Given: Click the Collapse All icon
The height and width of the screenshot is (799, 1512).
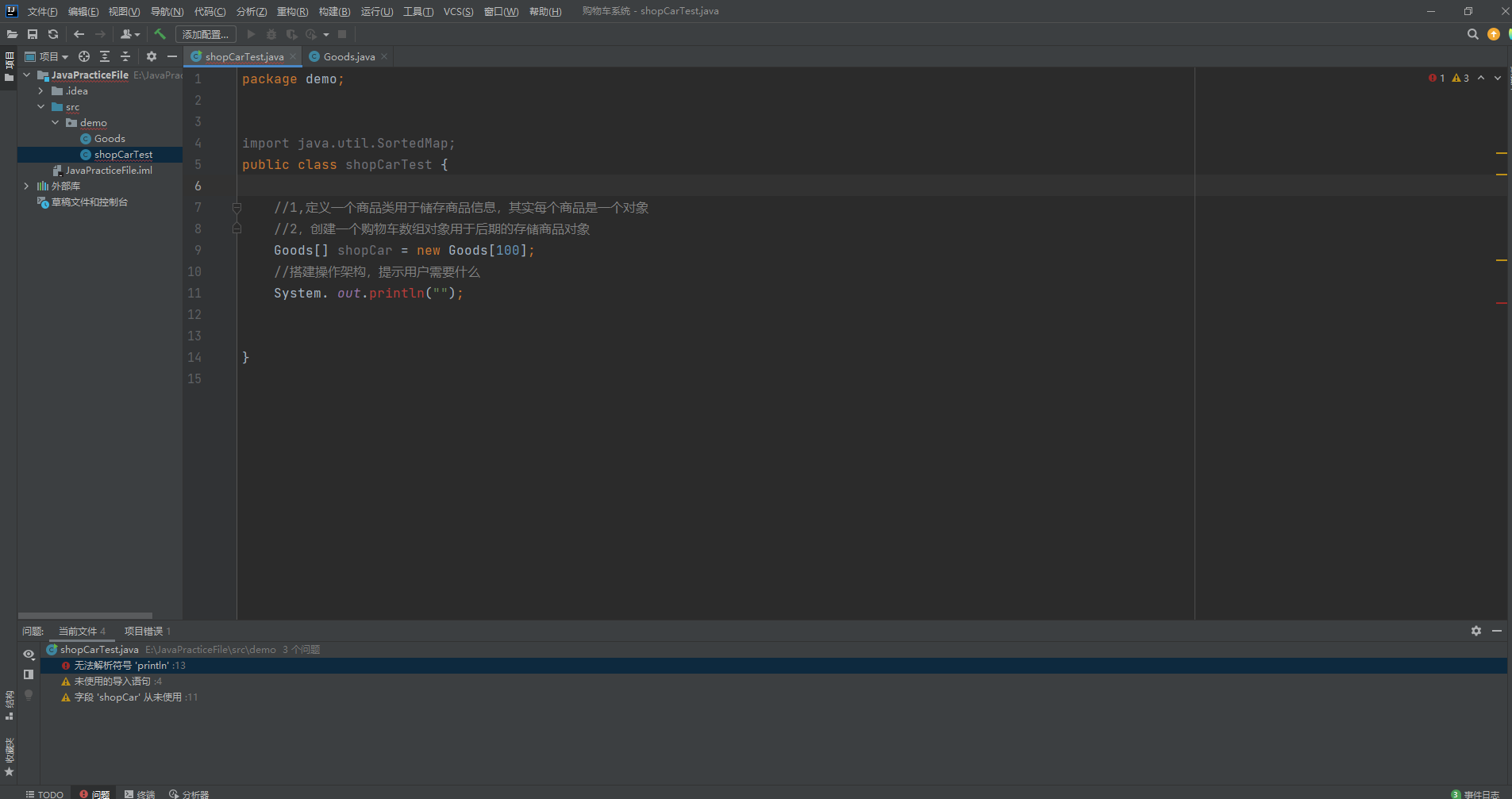Looking at the screenshot, I should pyautogui.click(x=125, y=56).
